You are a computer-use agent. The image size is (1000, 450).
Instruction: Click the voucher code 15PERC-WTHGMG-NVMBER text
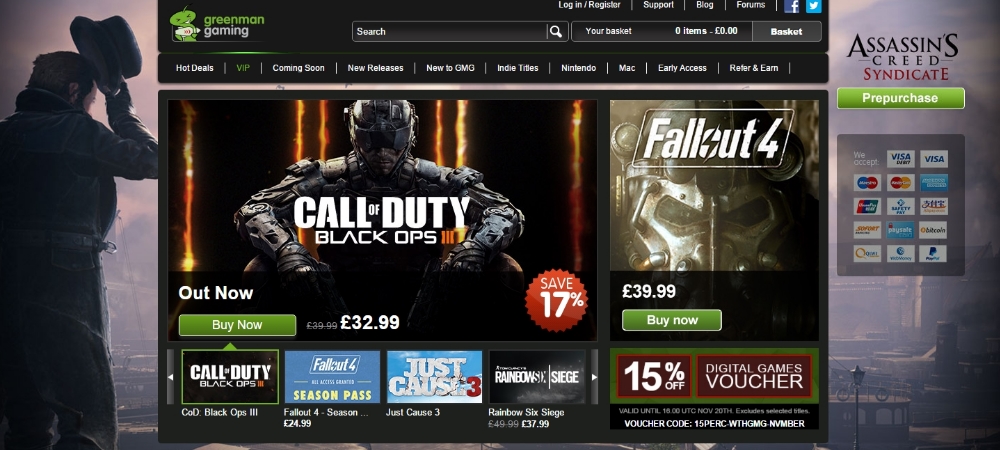(714, 423)
